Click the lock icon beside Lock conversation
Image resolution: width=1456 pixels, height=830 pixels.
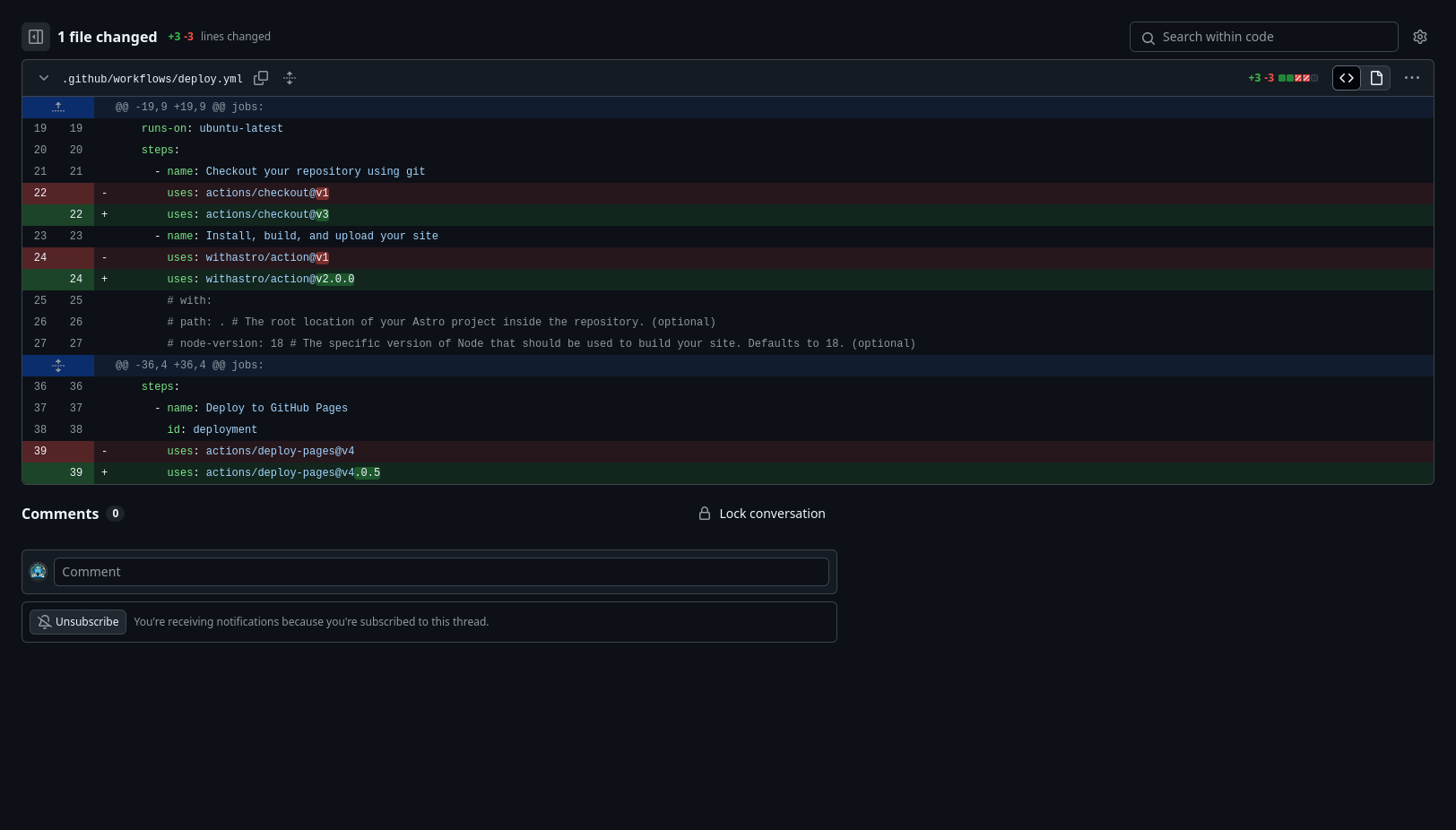[x=705, y=514]
